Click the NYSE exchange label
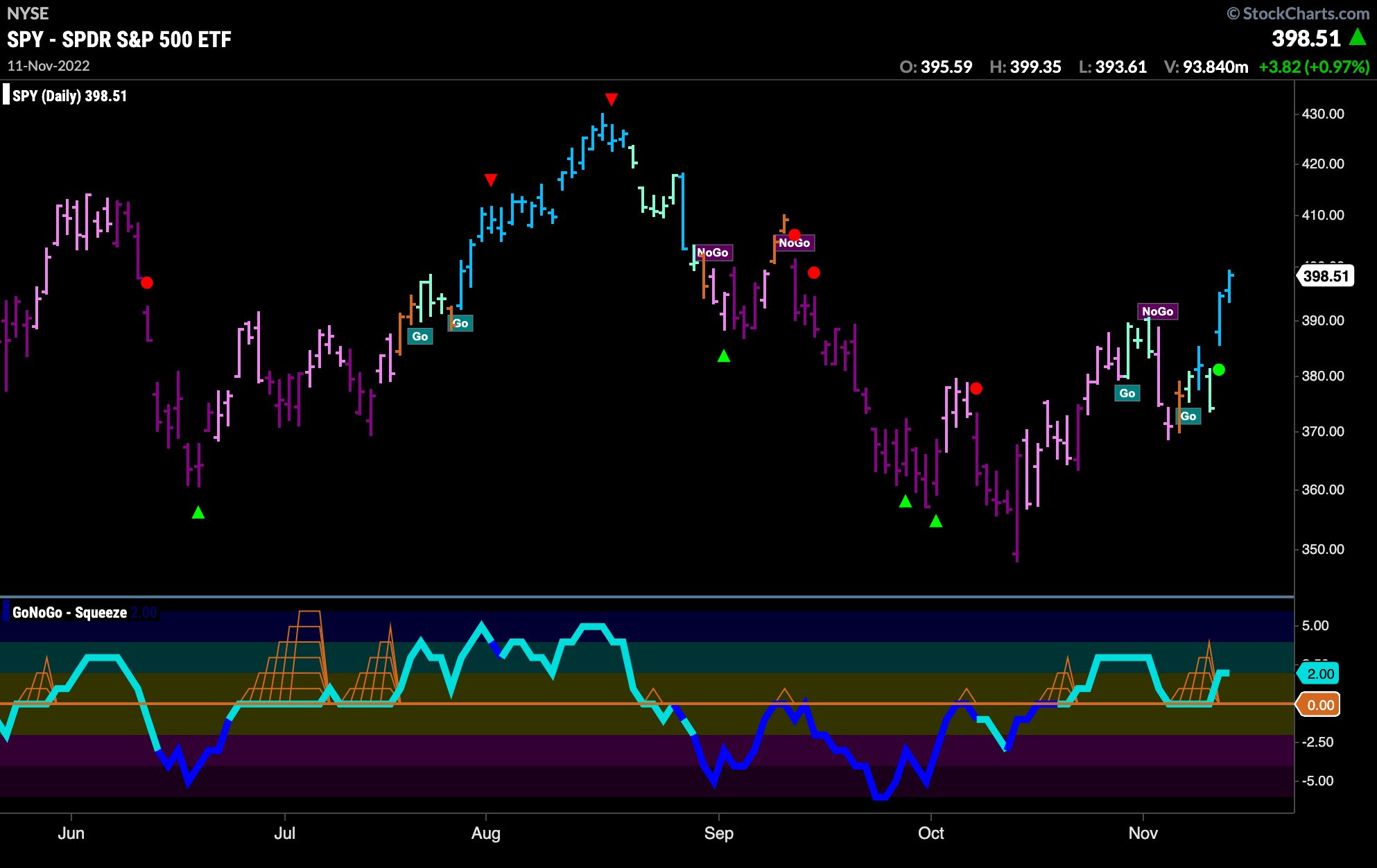This screenshot has width=1377, height=868. (x=28, y=13)
